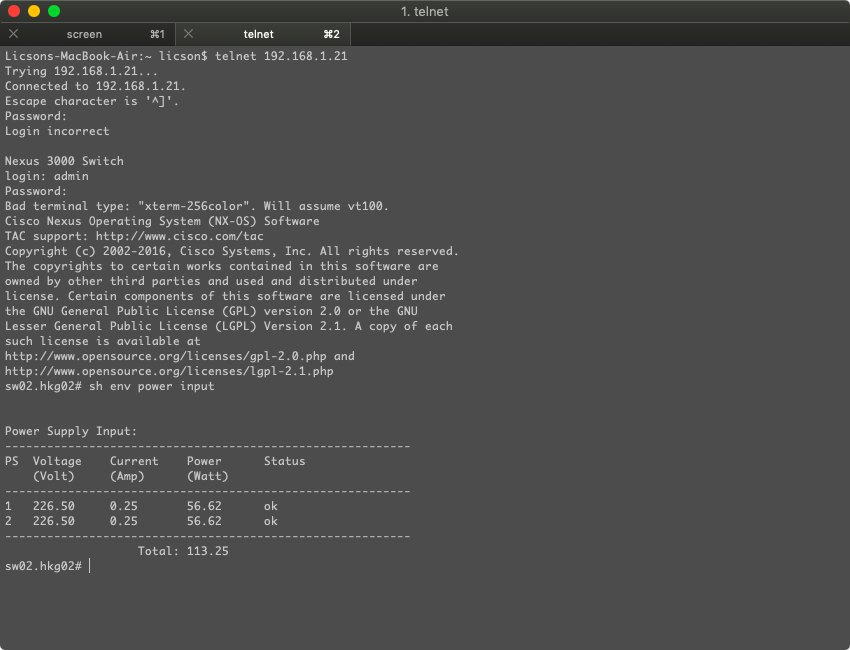The image size is (850, 650).
Task: Click the TAC support URL http://www.cisco.com/tac
Action: [179, 236]
